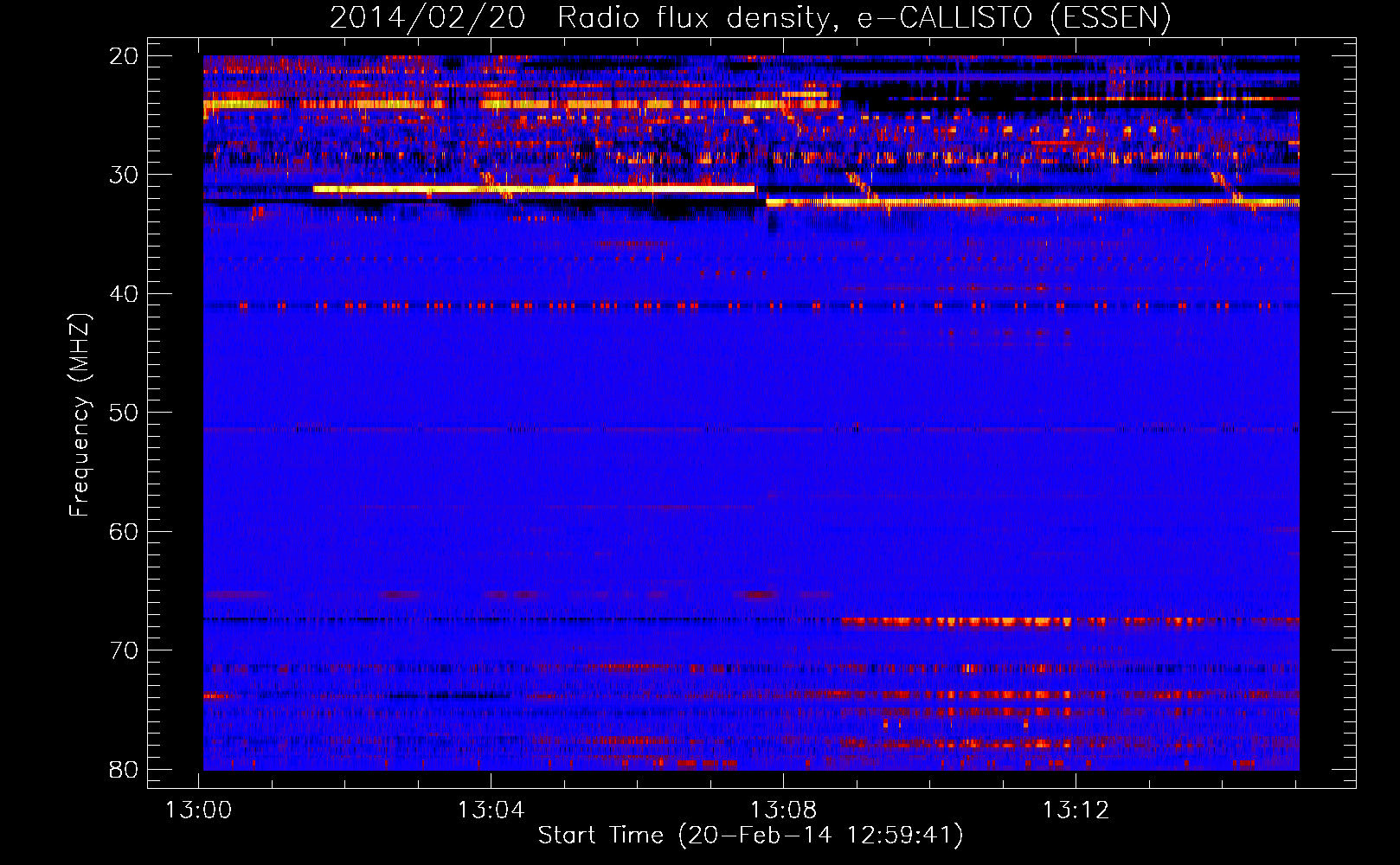Image resolution: width=1400 pixels, height=865 pixels.
Task: Click the 50 frequency tick label
Action: [x=124, y=413]
